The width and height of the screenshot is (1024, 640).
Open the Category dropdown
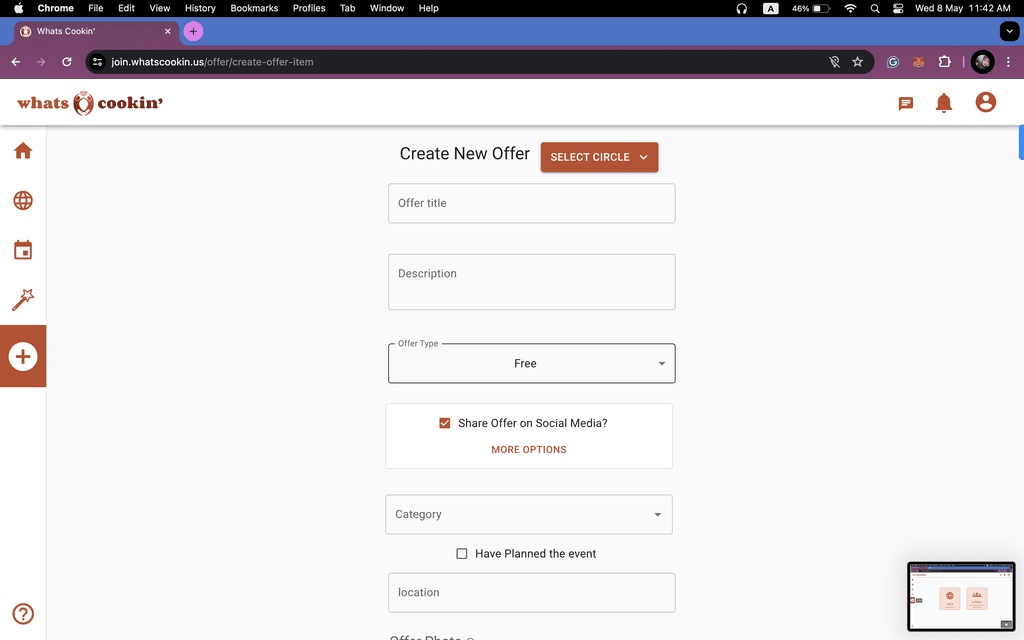pyautogui.click(x=529, y=515)
